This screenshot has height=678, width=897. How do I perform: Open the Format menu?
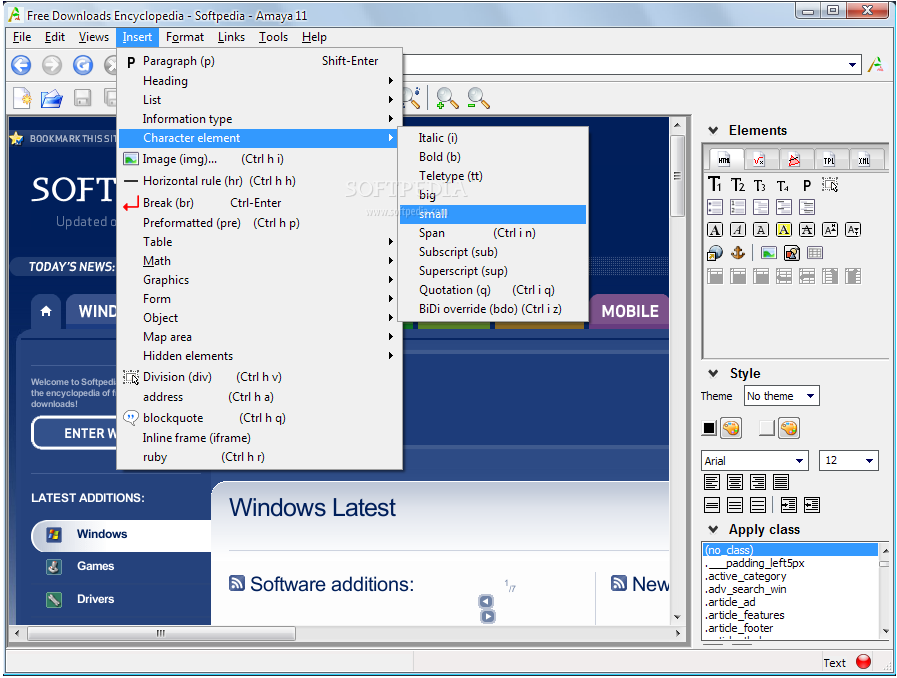(x=185, y=37)
